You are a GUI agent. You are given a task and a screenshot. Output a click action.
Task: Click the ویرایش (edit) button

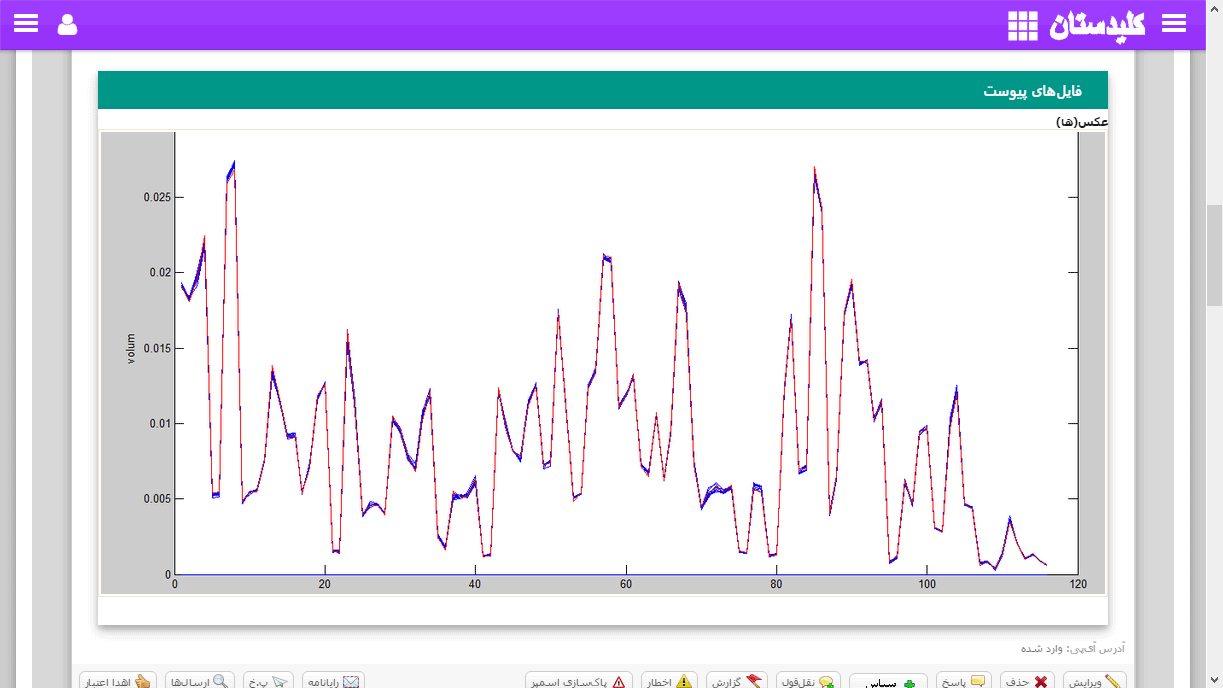[1094, 681]
